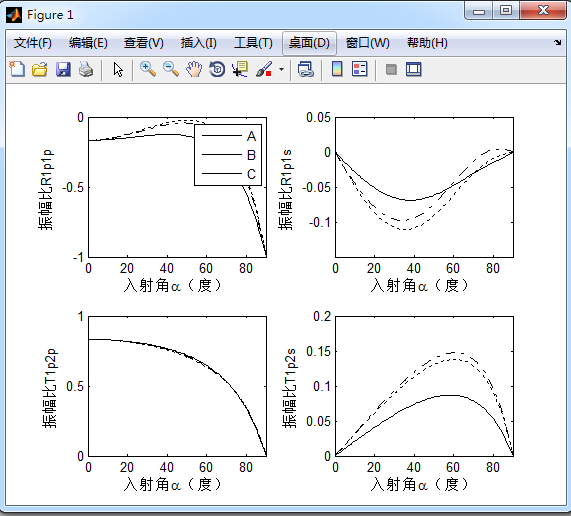
Task: Save the figure with floppy icon
Action: [63, 69]
